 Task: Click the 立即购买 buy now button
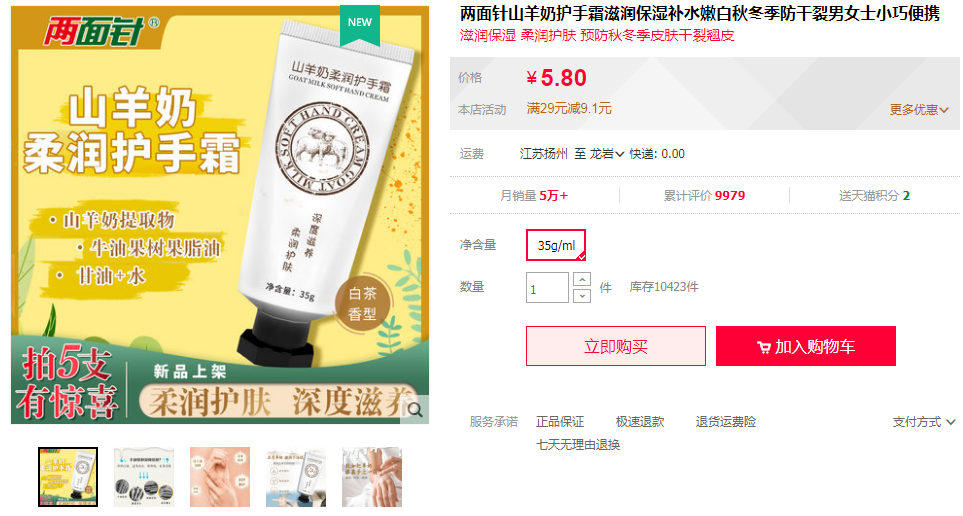coord(615,346)
